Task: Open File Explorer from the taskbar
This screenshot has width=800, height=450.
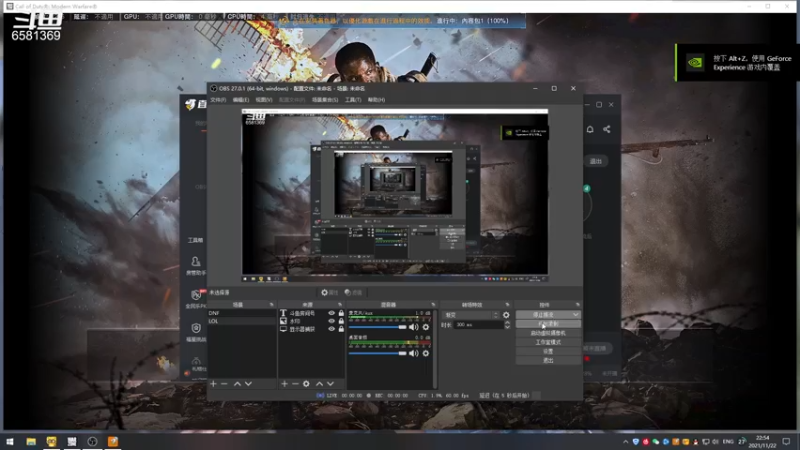Action: click(x=31, y=441)
